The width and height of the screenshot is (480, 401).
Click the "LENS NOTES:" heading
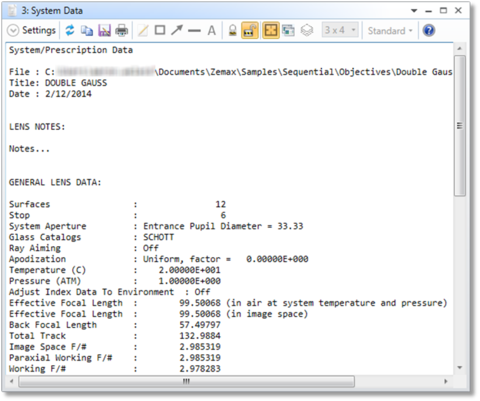point(37,127)
